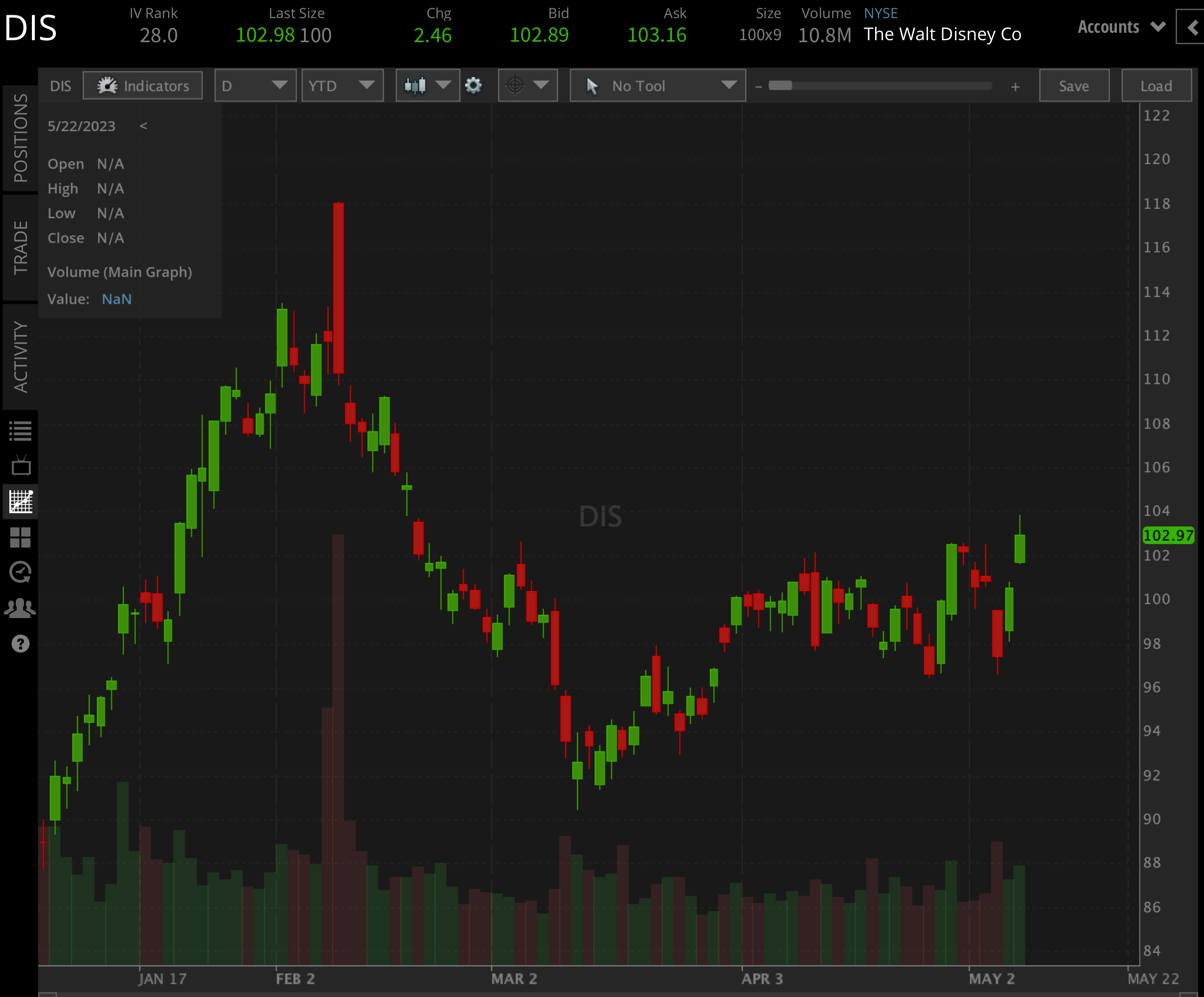Click the trade history clock icon
The image size is (1204, 997).
21,572
